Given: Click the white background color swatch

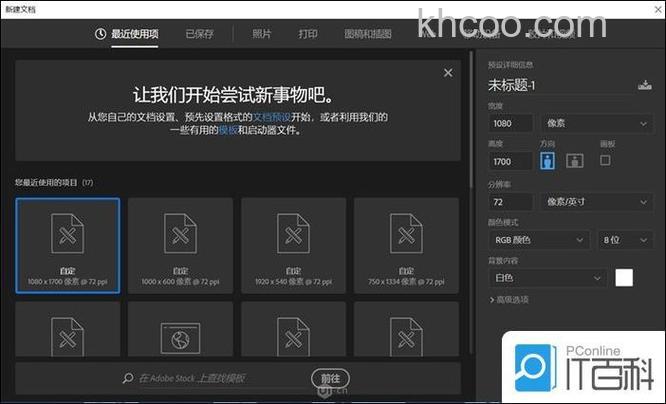Looking at the screenshot, I should click(624, 278).
